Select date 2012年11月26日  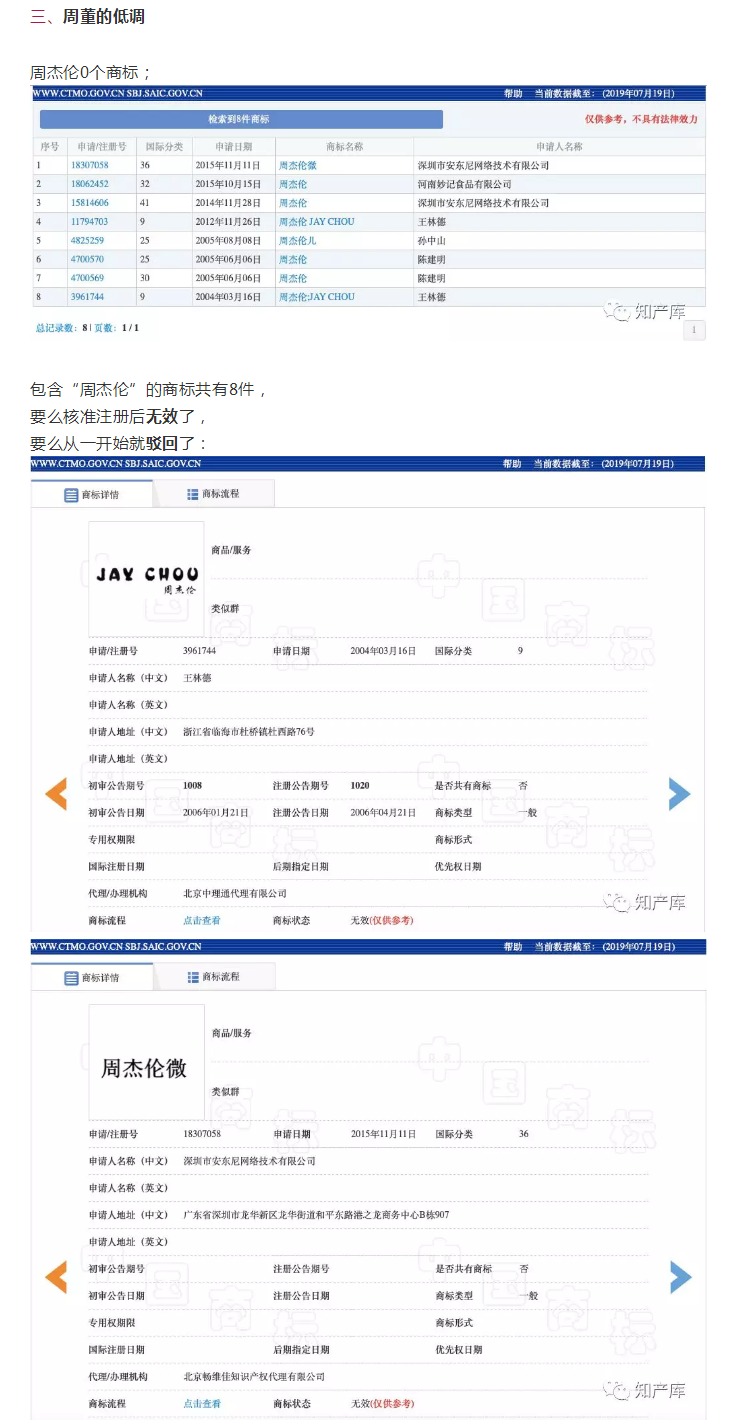pyautogui.click(x=228, y=222)
